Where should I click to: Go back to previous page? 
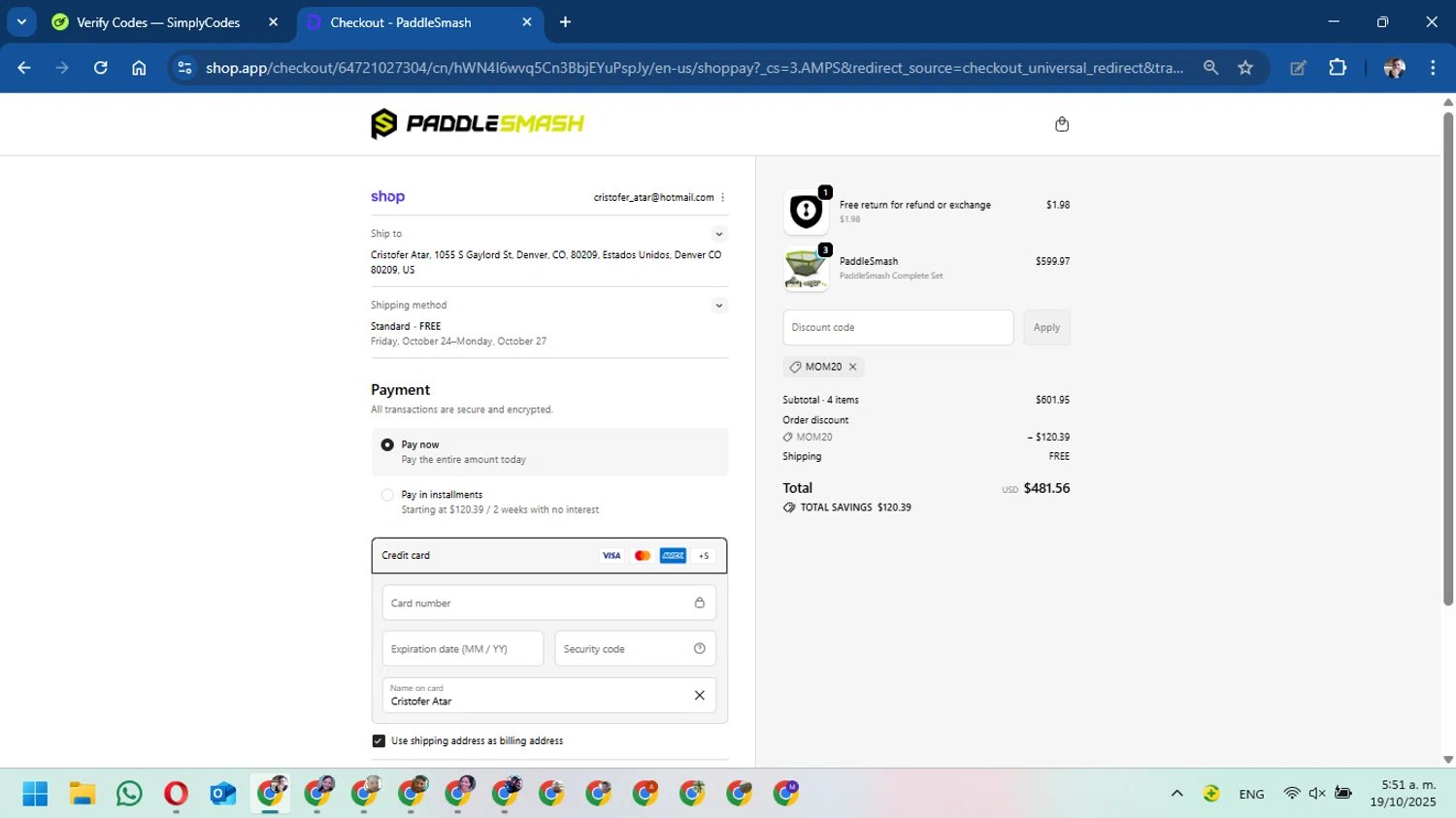pyautogui.click(x=24, y=68)
